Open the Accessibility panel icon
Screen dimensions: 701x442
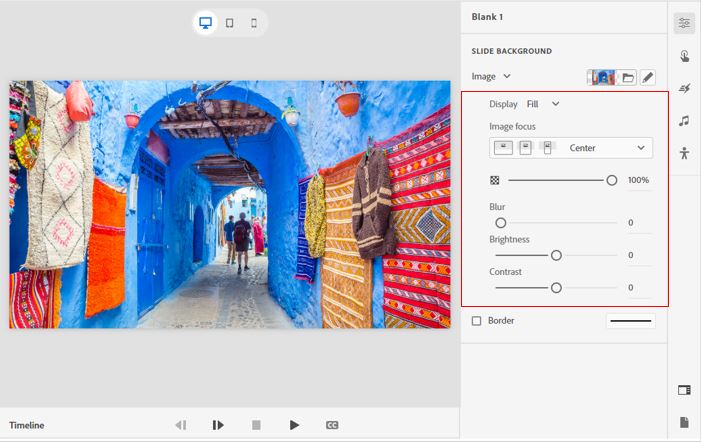[684, 153]
